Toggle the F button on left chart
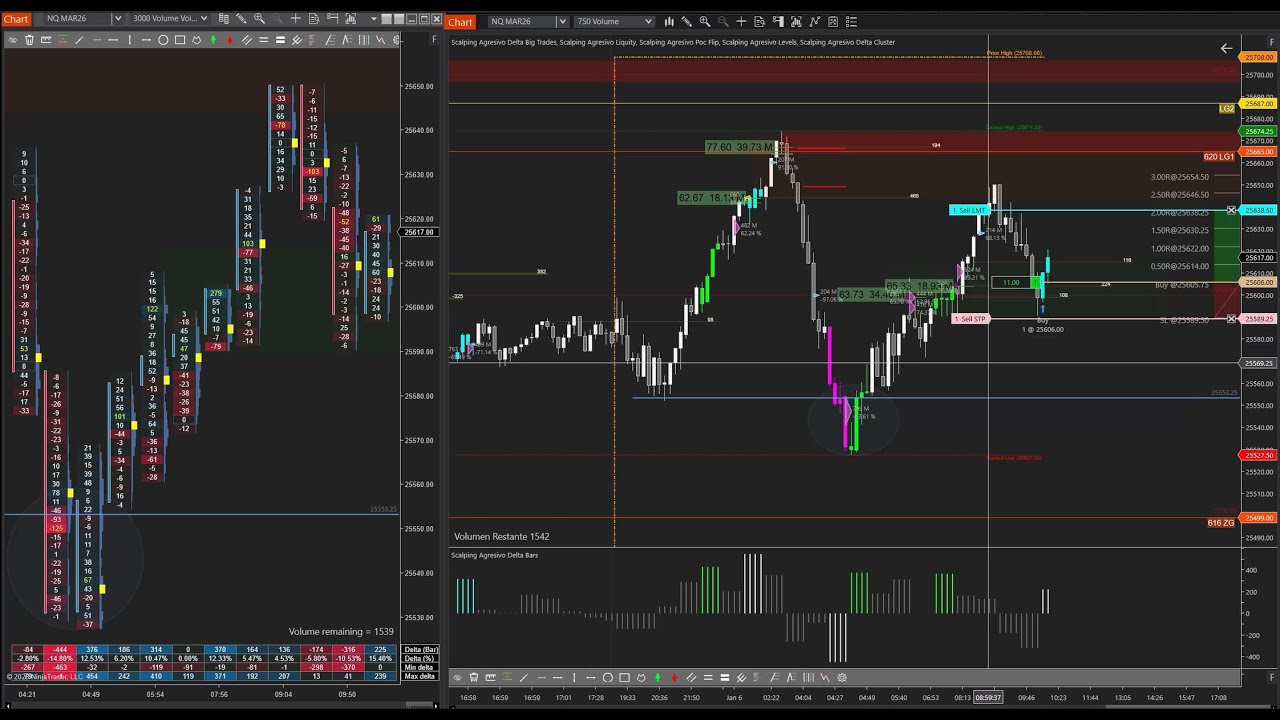This screenshot has width=1280, height=720. [x=434, y=40]
